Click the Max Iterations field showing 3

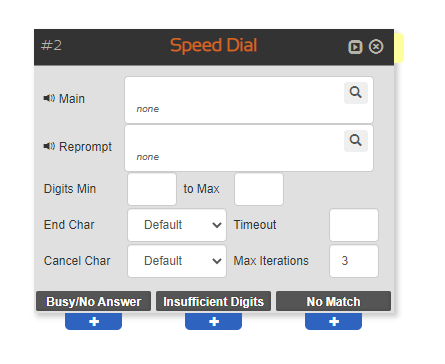[354, 261]
